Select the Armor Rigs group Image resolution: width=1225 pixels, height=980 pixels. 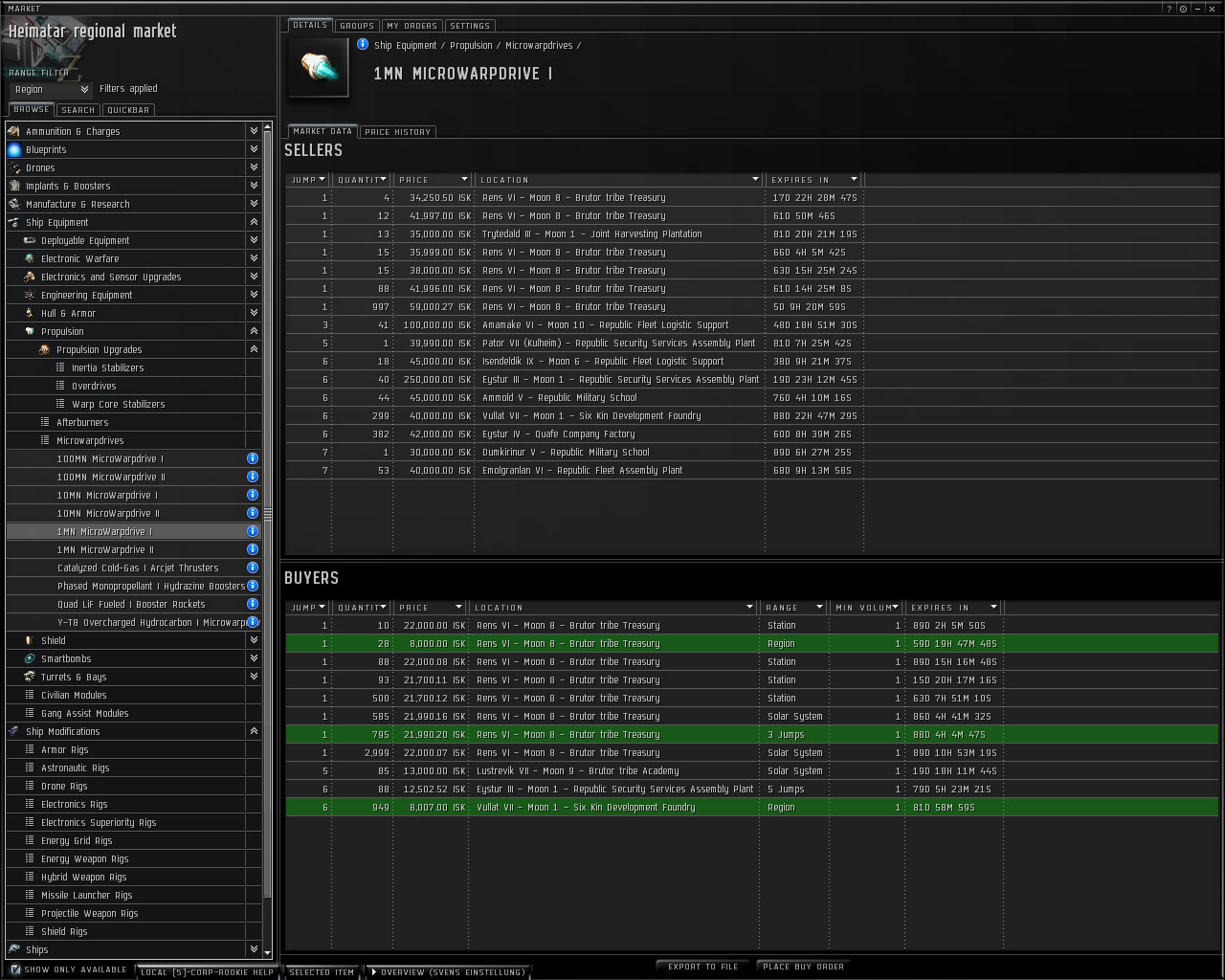point(134,749)
